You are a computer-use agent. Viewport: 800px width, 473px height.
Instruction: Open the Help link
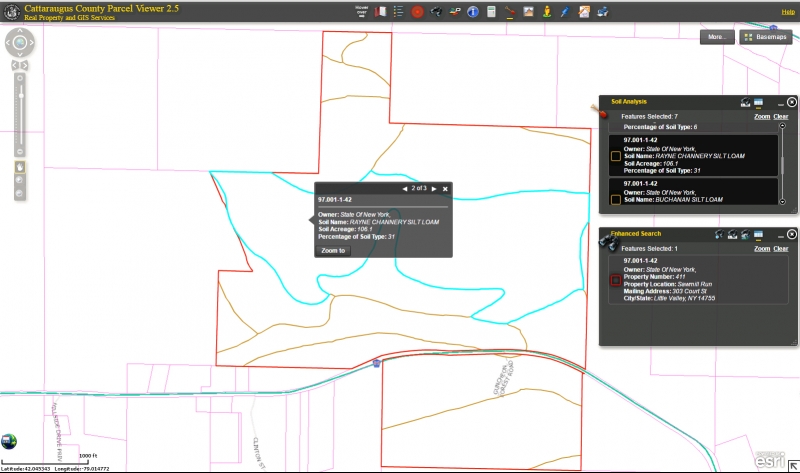(787, 12)
